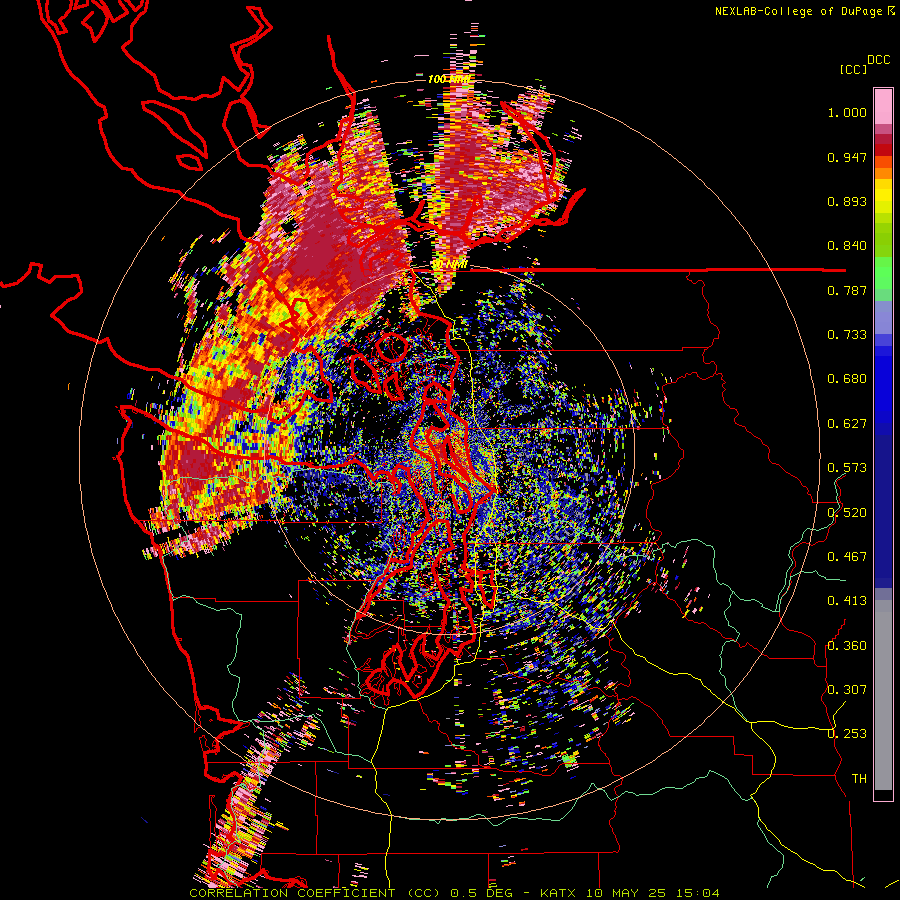This screenshot has width=900, height=900.
Task: Click the 0.467 legend value
Action: (847, 556)
